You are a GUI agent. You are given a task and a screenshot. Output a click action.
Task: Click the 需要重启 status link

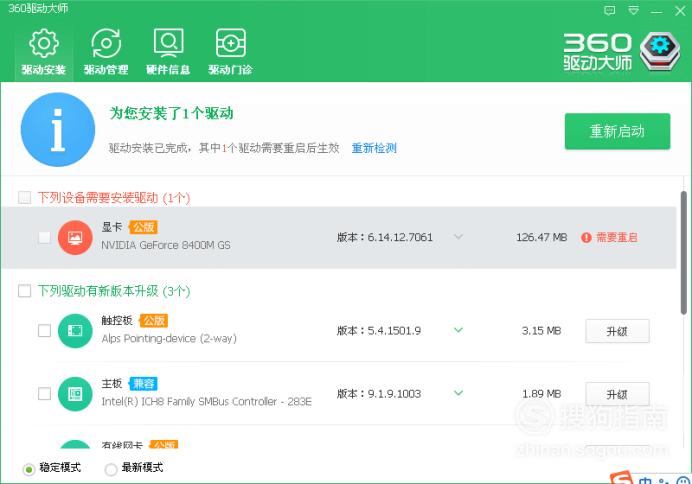click(617, 237)
